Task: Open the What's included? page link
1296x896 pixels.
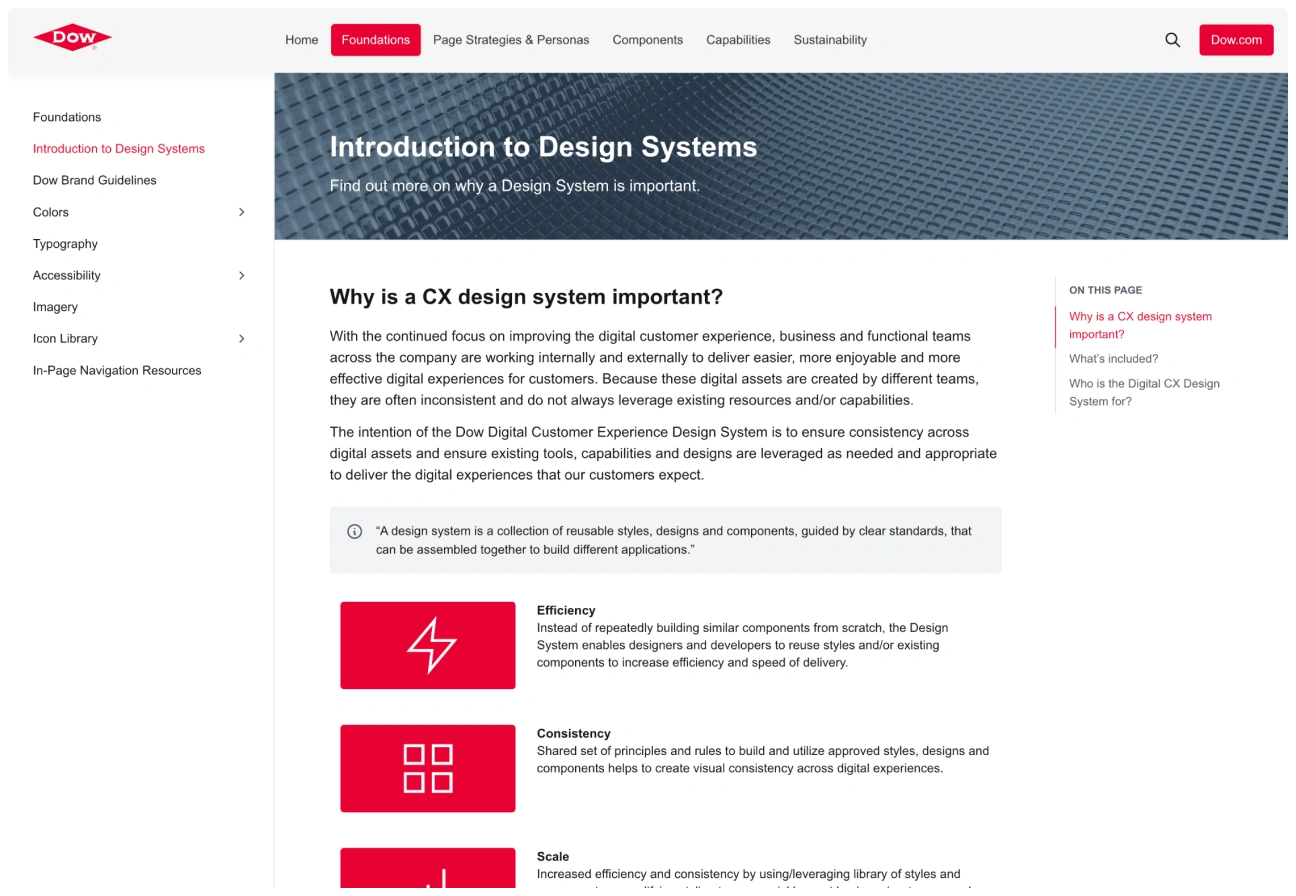Action: [1113, 358]
